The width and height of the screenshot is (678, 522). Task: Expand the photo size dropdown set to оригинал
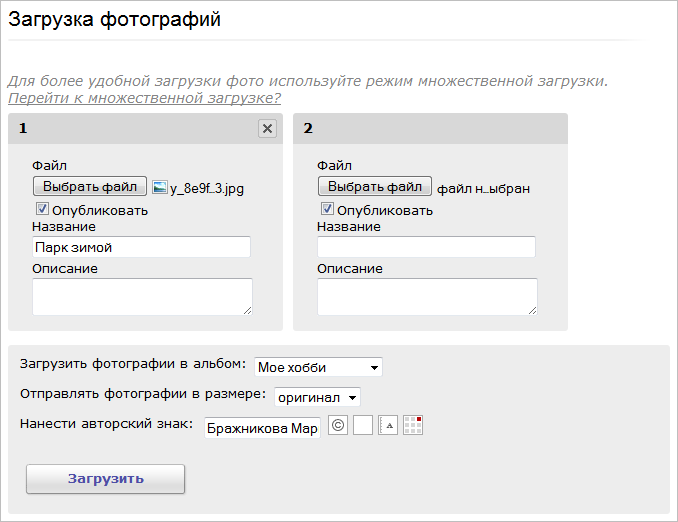click(x=317, y=397)
